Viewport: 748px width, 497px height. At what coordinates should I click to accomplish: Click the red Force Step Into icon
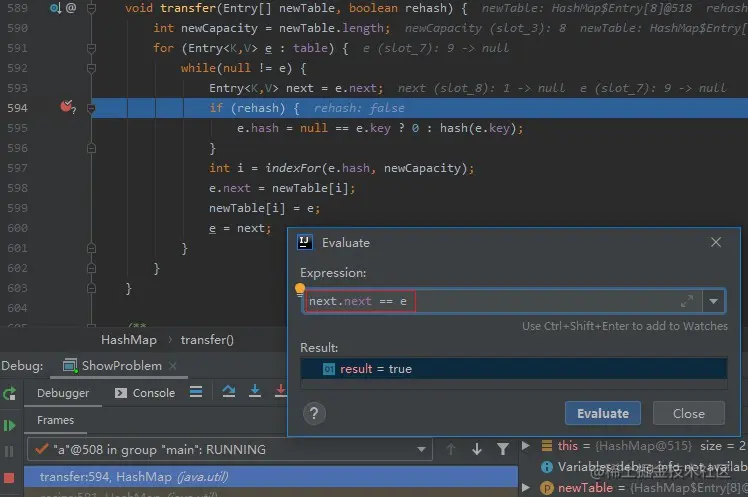[x=280, y=391]
